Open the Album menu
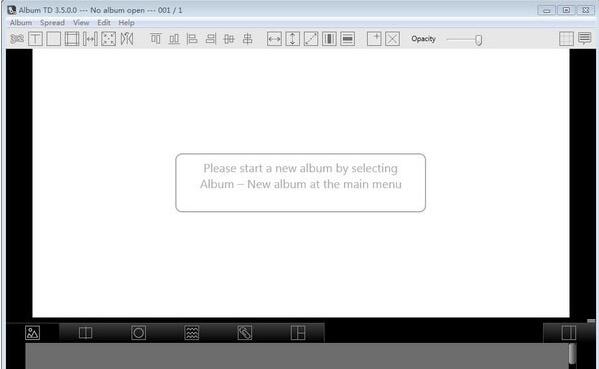Image resolution: width=599 pixels, height=369 pixels. coord(21,23)
